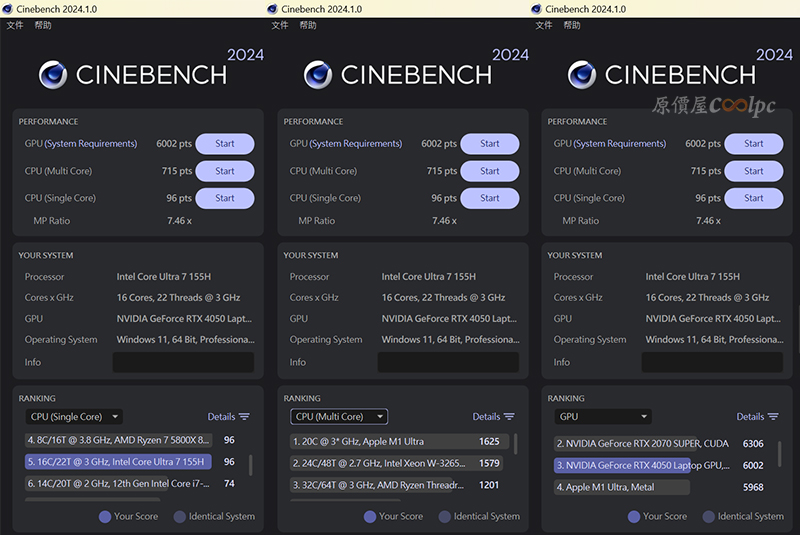Viewport: 800px width, 535px height.
Task: Start GPU test in left Cinebench window
Action: coord(224,144)
